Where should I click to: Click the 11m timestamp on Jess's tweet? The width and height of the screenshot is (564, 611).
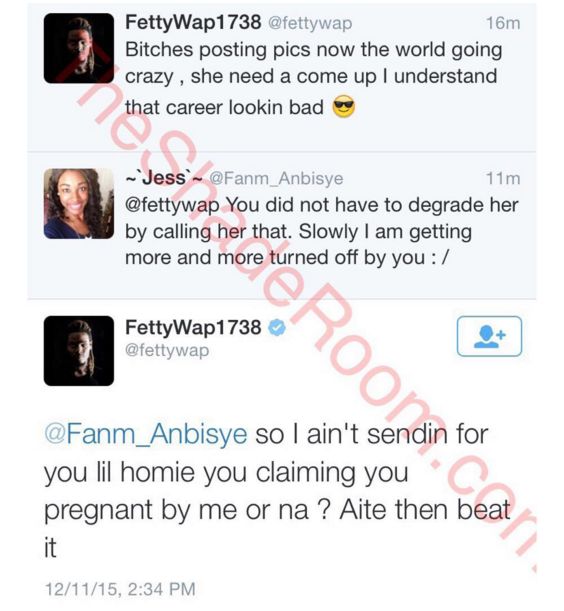(x=503, y=178)
